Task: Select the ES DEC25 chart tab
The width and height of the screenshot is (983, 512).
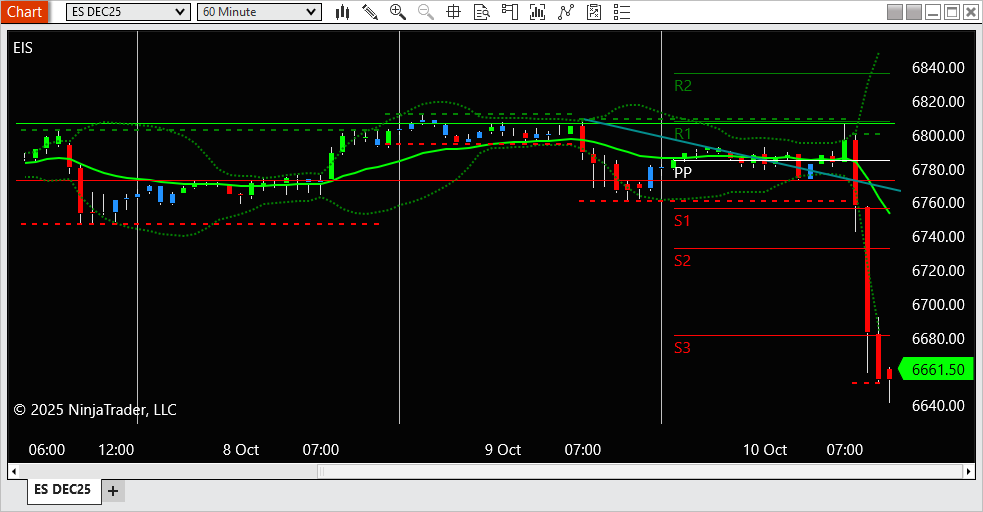Action: [63, 489]
